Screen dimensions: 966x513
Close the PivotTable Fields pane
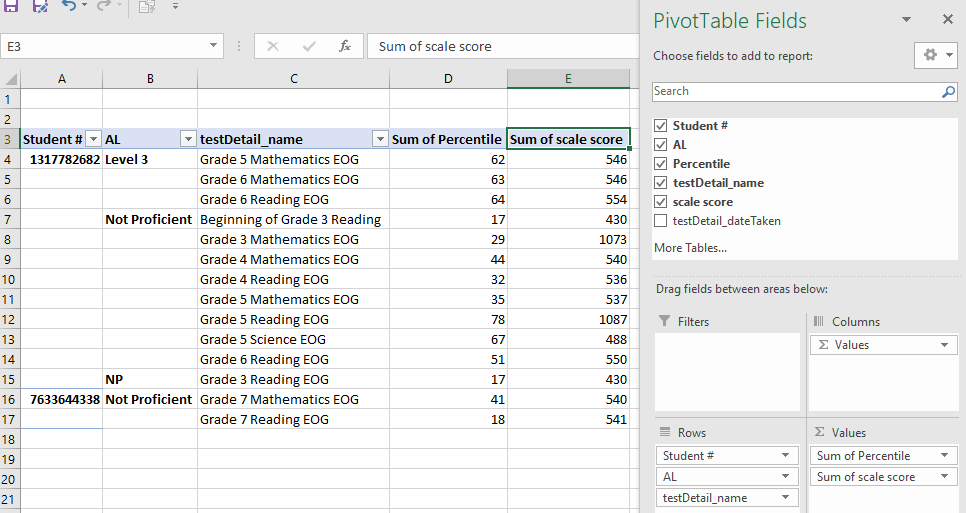point(947,20)
